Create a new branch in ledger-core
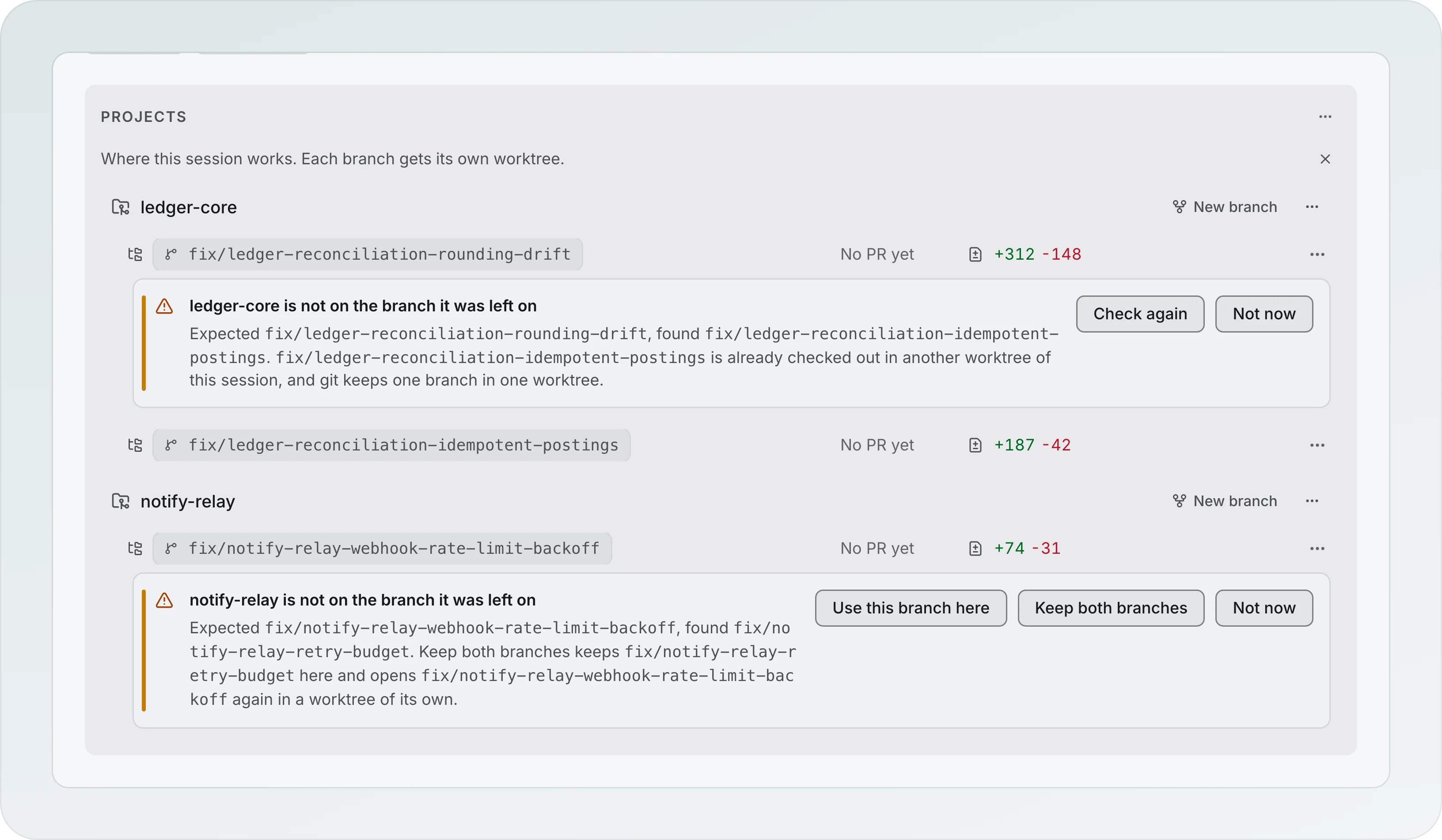Viewport: 1442px width, 840px height. (x=1225, y=207)
